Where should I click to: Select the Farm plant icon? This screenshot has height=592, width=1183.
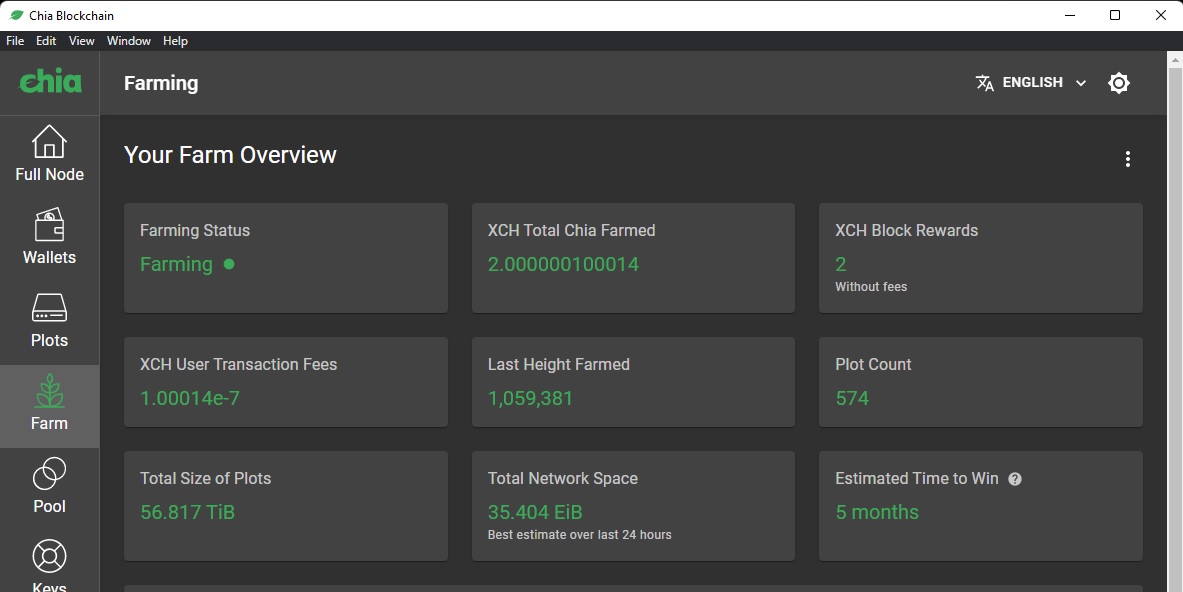coord(49,391)
